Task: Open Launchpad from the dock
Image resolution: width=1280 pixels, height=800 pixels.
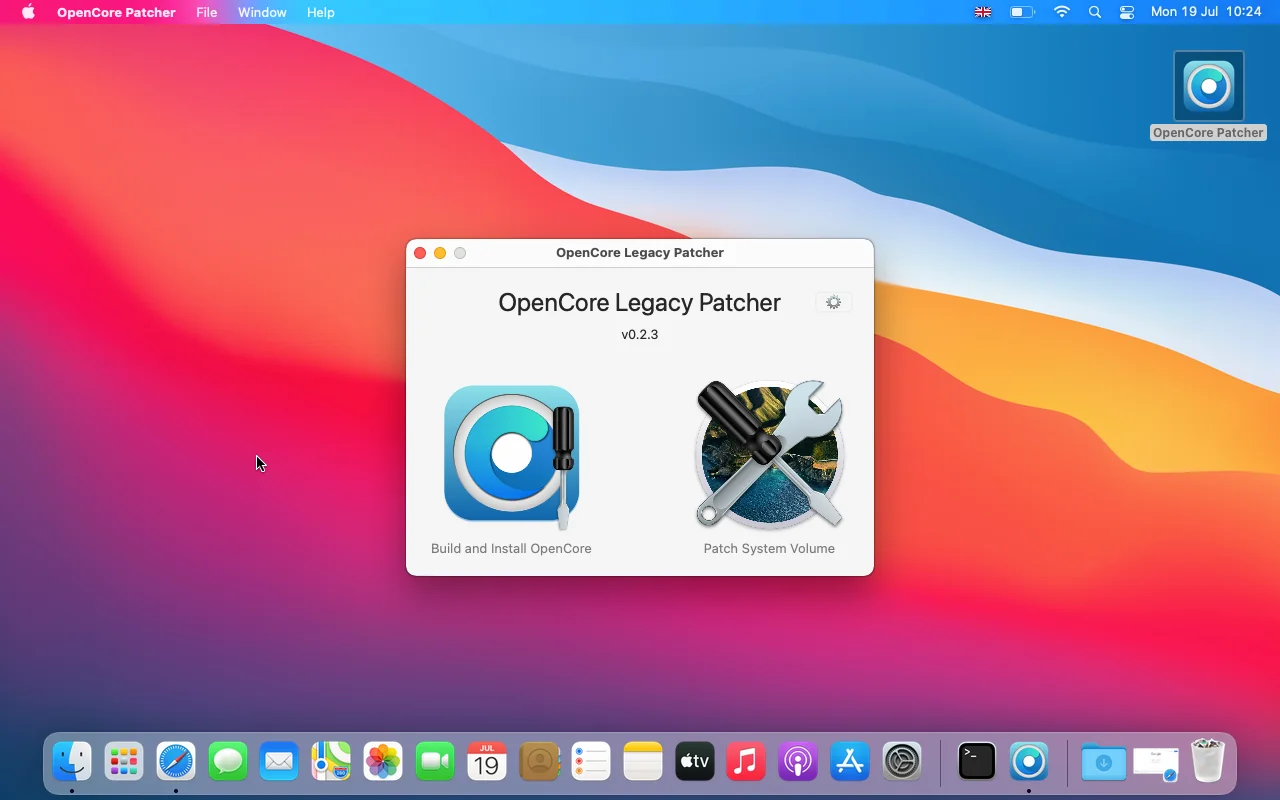Action: 124,762
